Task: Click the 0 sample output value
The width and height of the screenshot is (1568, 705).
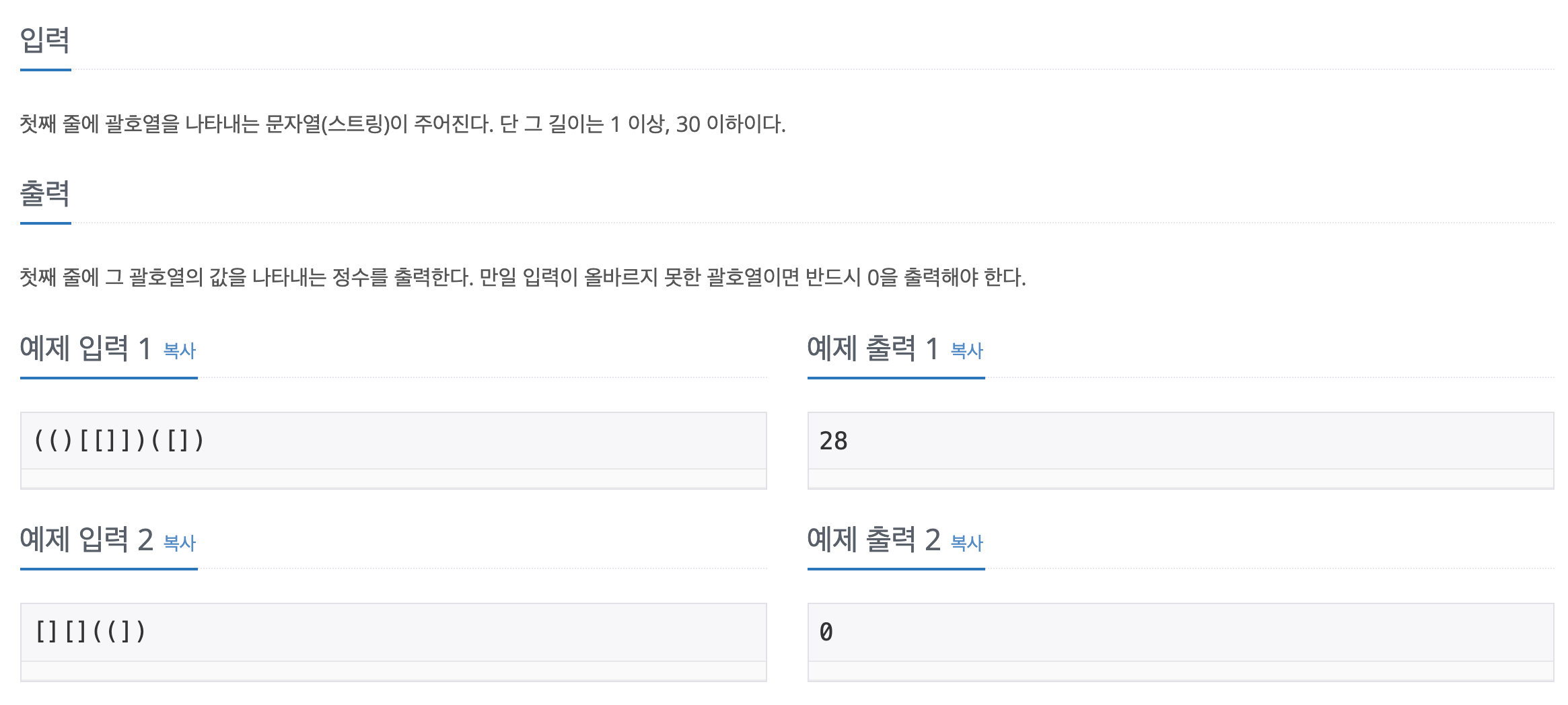Action: [826, 632]
